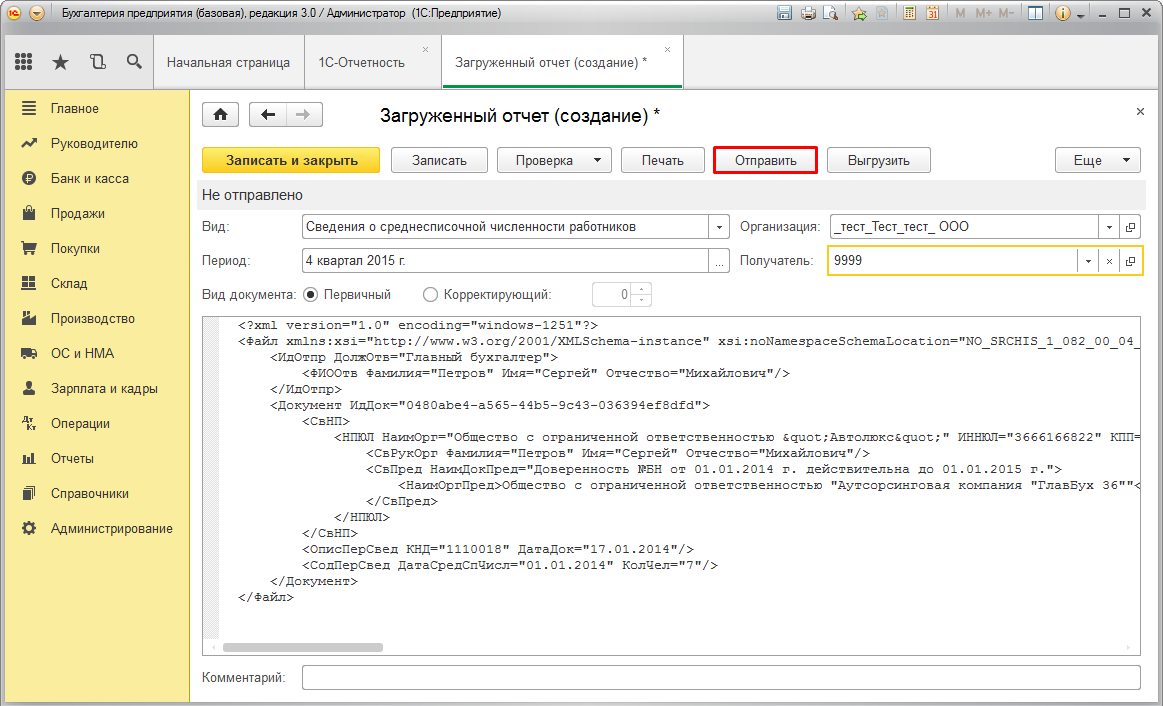Click the M- memory button
This screenshot has width=1163, height=706.
pyautogui.click(x=1006, y=13)
